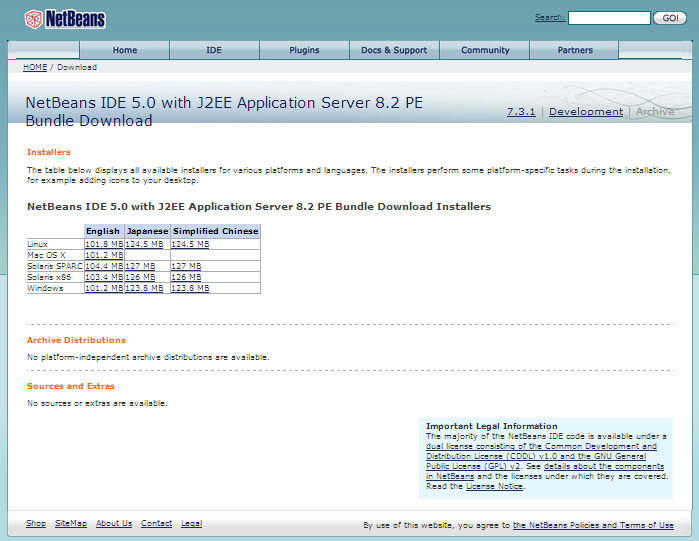Click the Simplified Chinese column header
699x541 pixels.
[x=216, y=231]
